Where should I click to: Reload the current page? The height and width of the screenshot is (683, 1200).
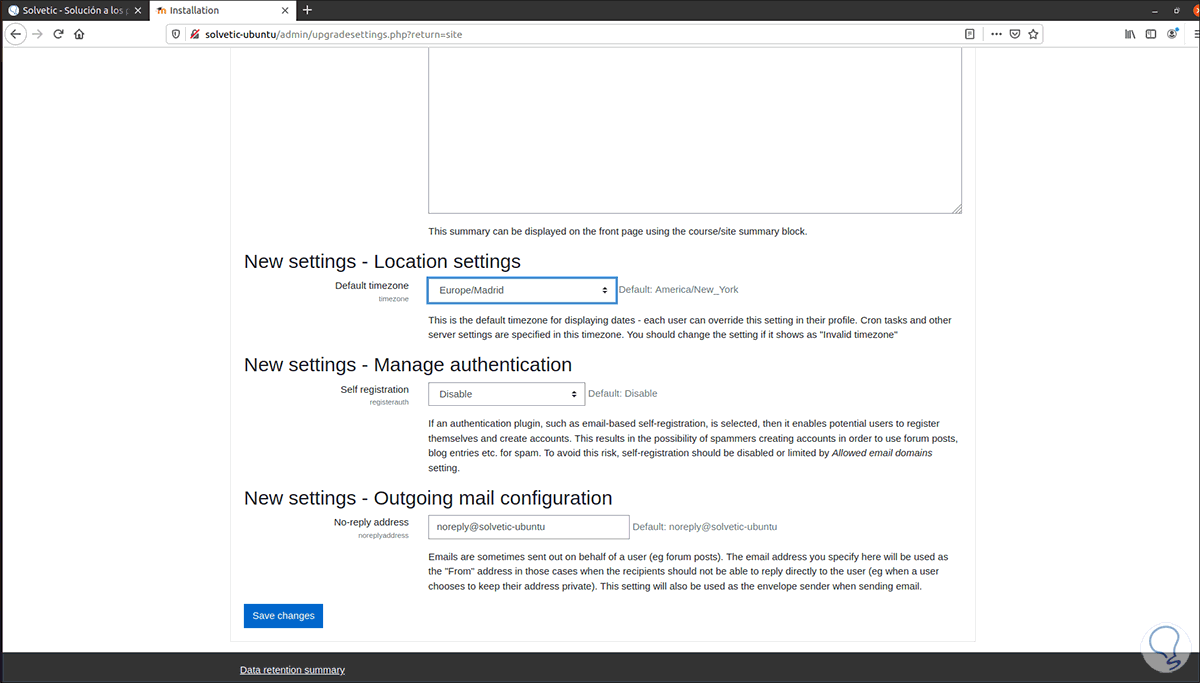click(x=58, y=34)
